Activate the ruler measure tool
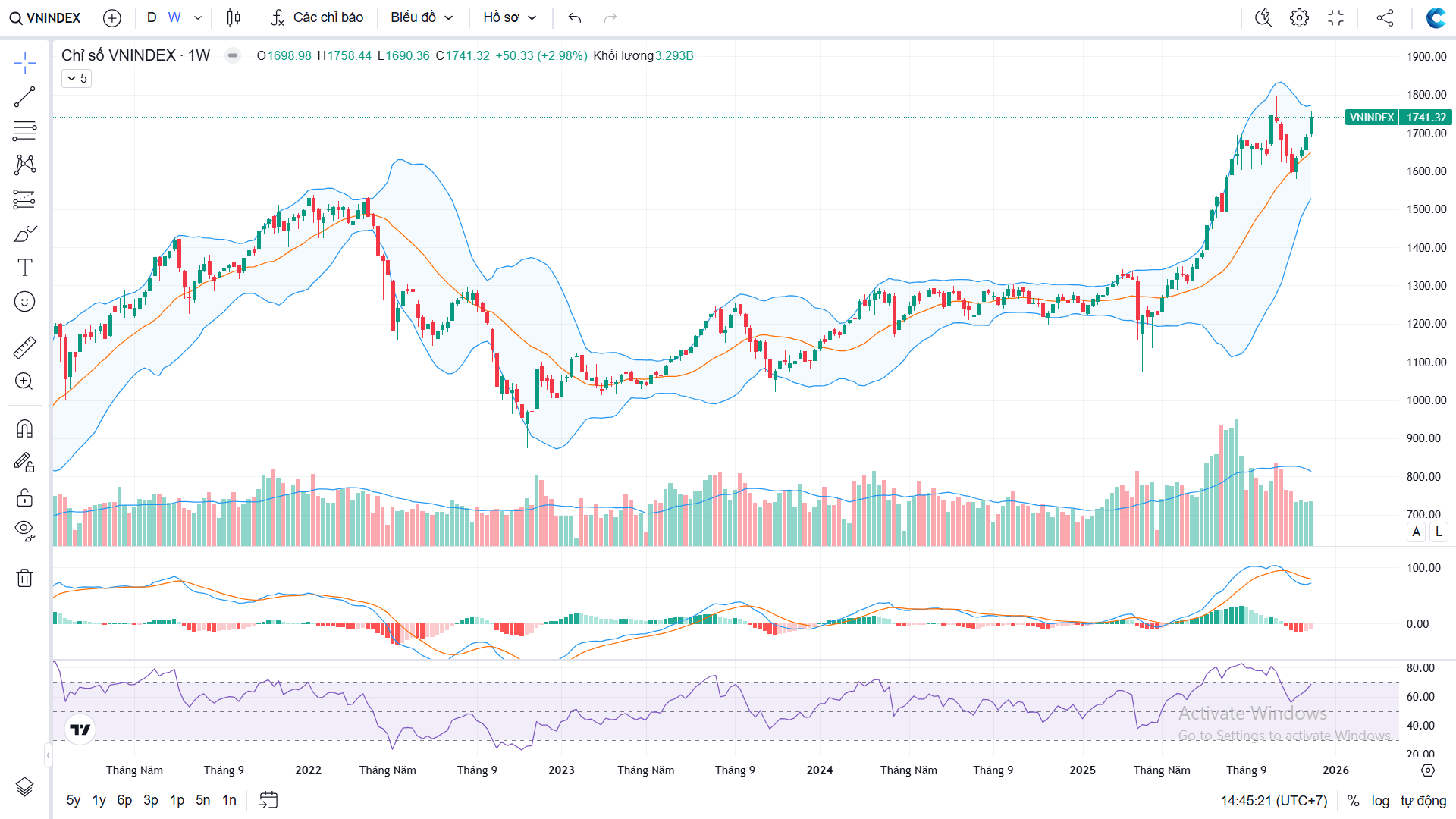The width and height of the screenshot is (1456, 819). pos(24,347)
